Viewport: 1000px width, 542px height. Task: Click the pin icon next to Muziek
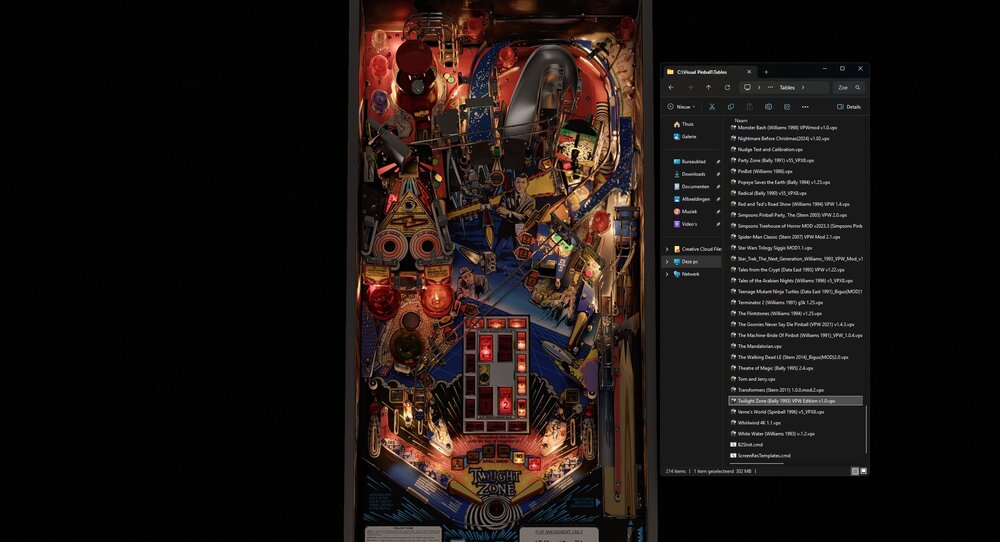pyautogui.click(x=718, y=212)
